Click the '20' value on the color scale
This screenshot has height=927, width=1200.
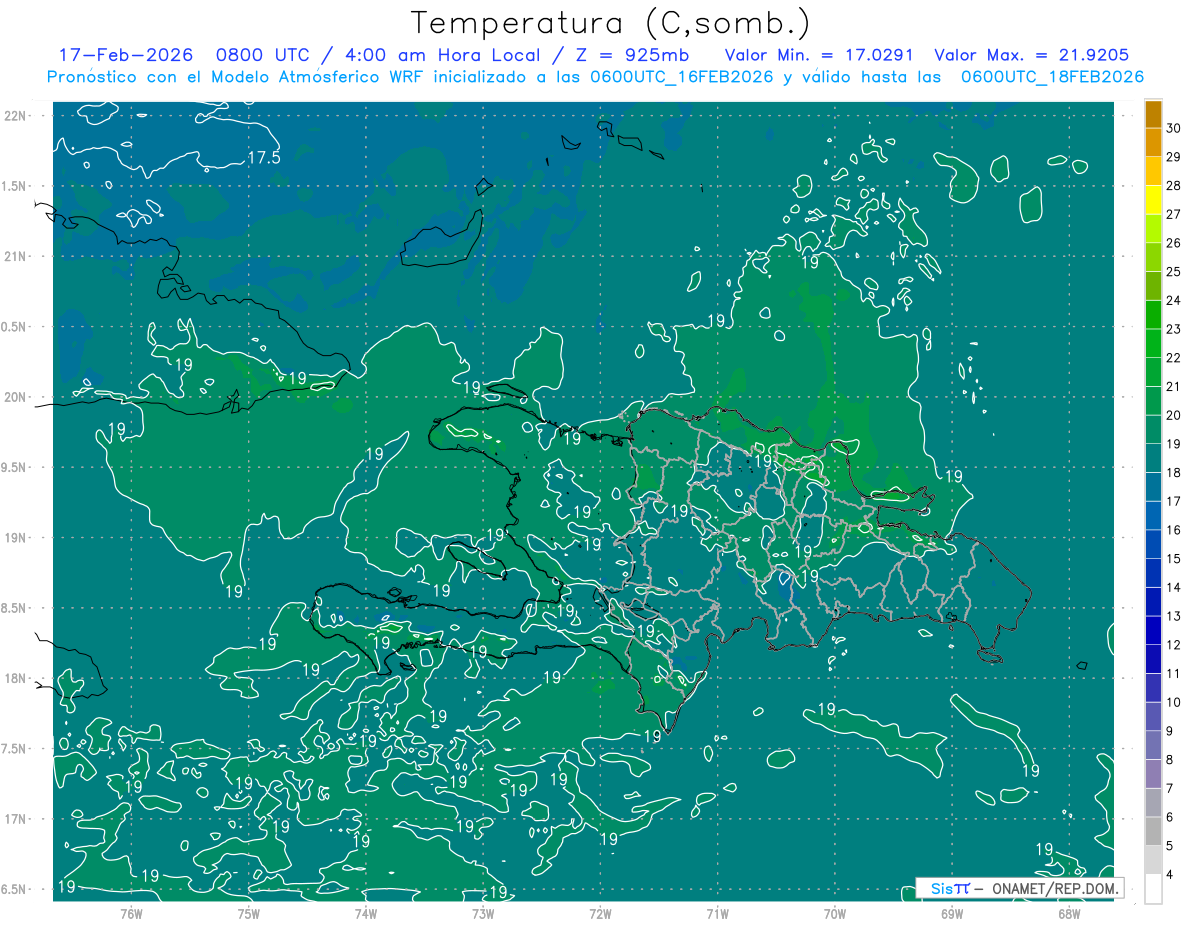(x=1174, y=415)
